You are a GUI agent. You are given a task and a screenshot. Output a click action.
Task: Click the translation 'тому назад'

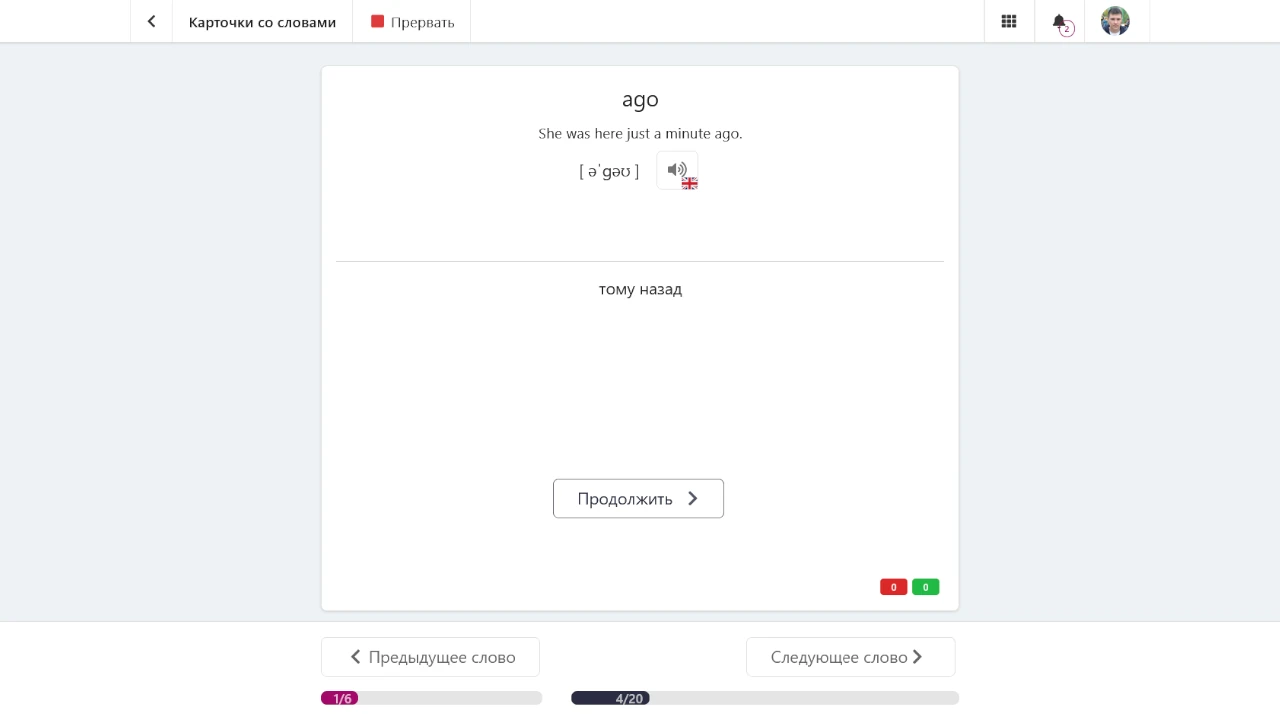[x=640, y=289]
